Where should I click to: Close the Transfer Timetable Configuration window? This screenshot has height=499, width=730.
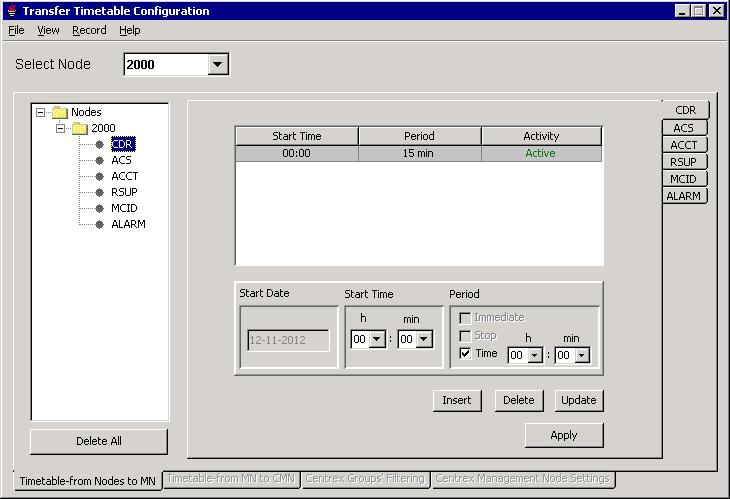coord(716,11)
